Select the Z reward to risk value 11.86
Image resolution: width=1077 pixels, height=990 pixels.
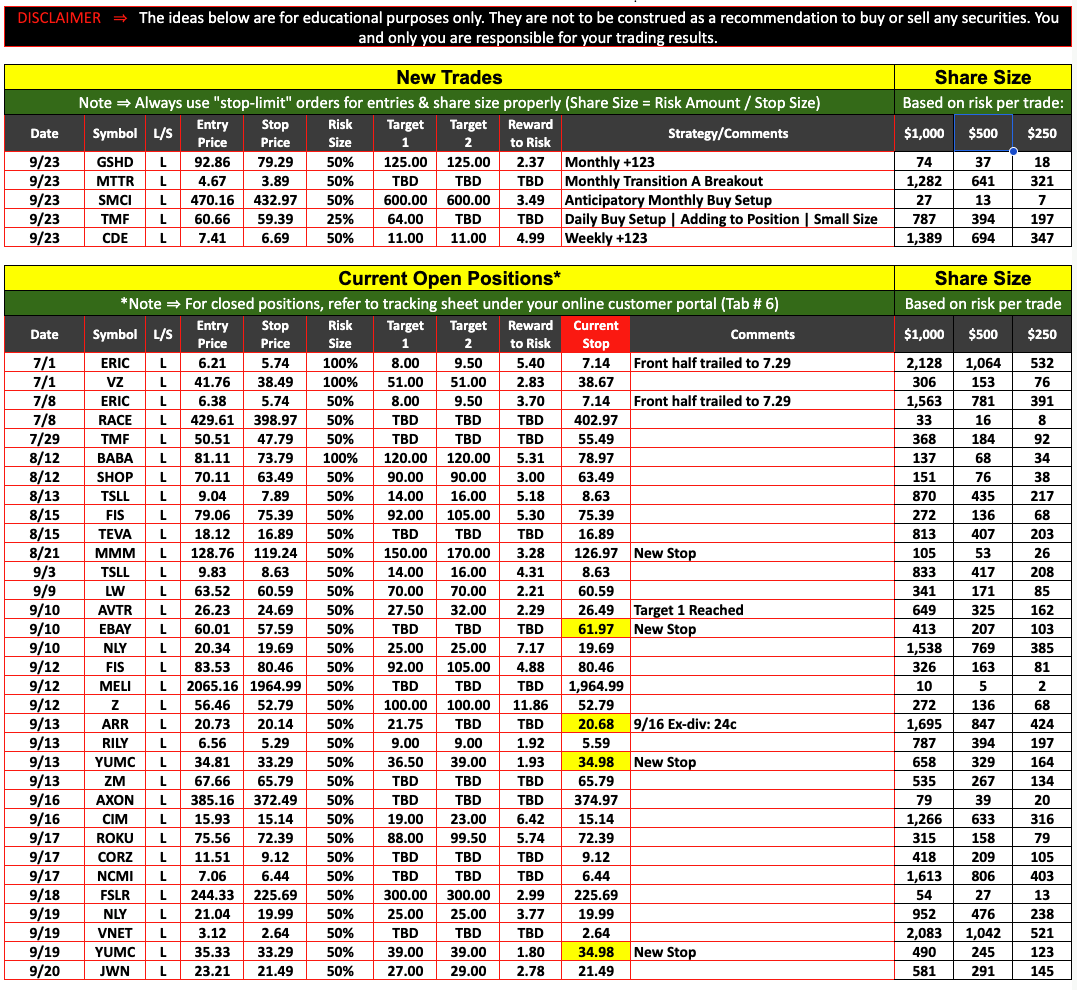click(530, 705)
